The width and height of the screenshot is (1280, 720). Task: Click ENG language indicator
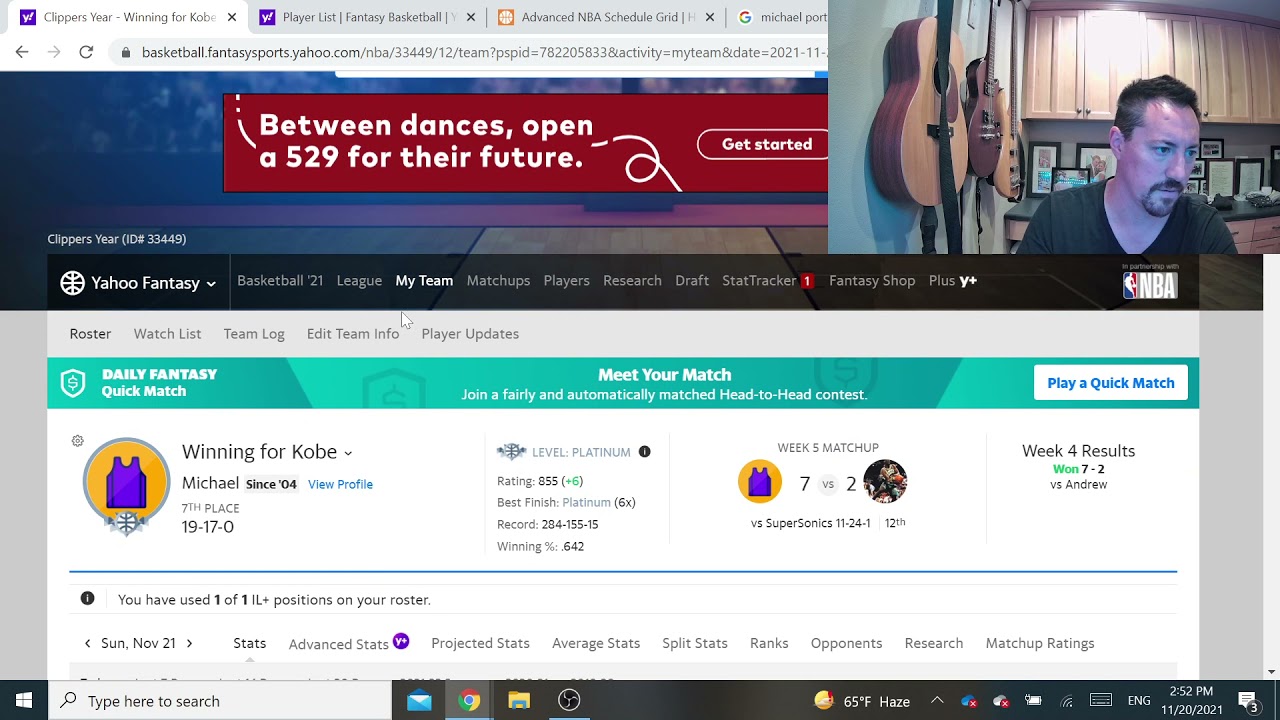[x=1138, y=701]
